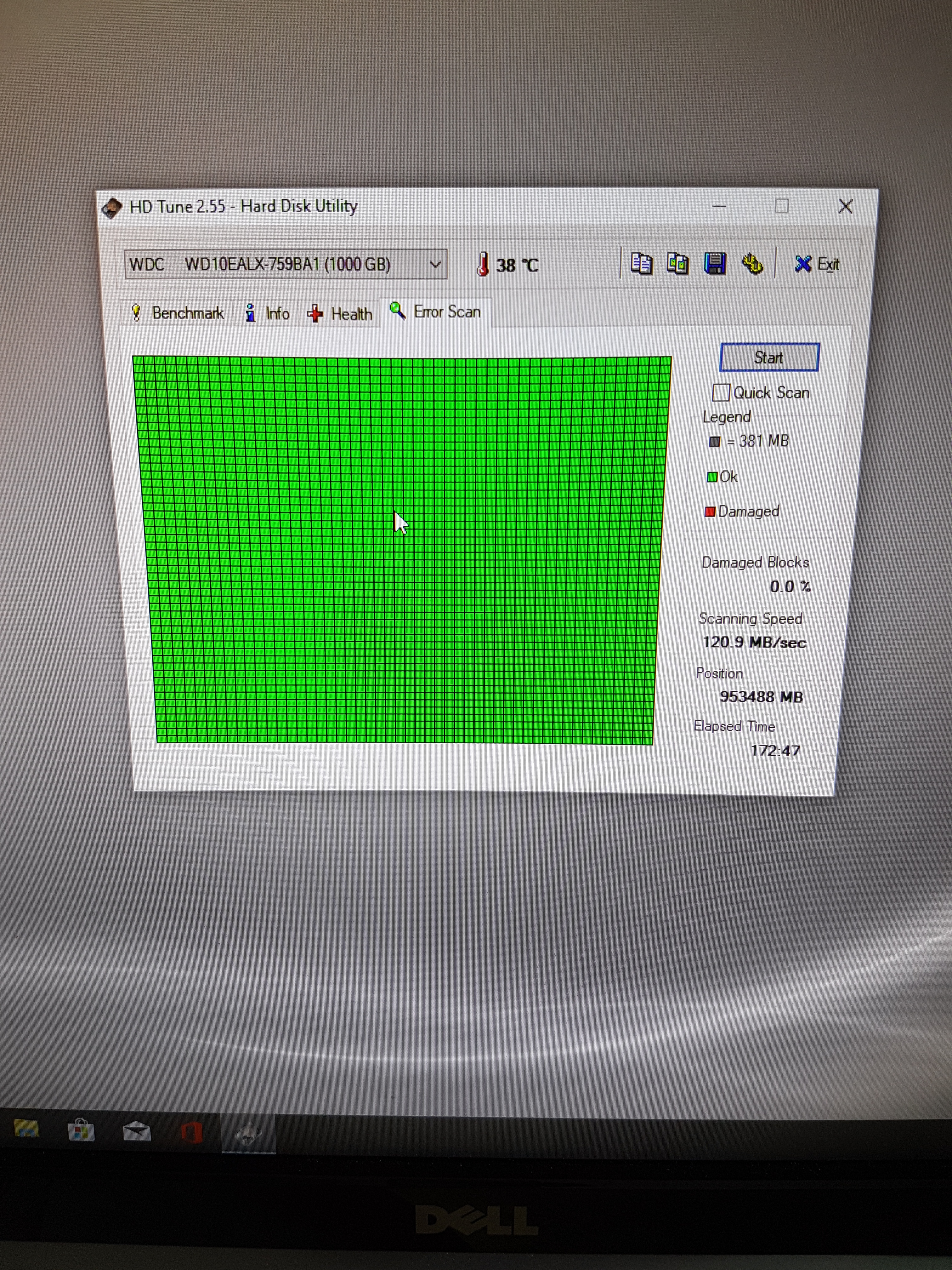The height and width of the screenshot is (1270, 952).
Task: Open options gear icon in toolbar
Action: [752, 264]
